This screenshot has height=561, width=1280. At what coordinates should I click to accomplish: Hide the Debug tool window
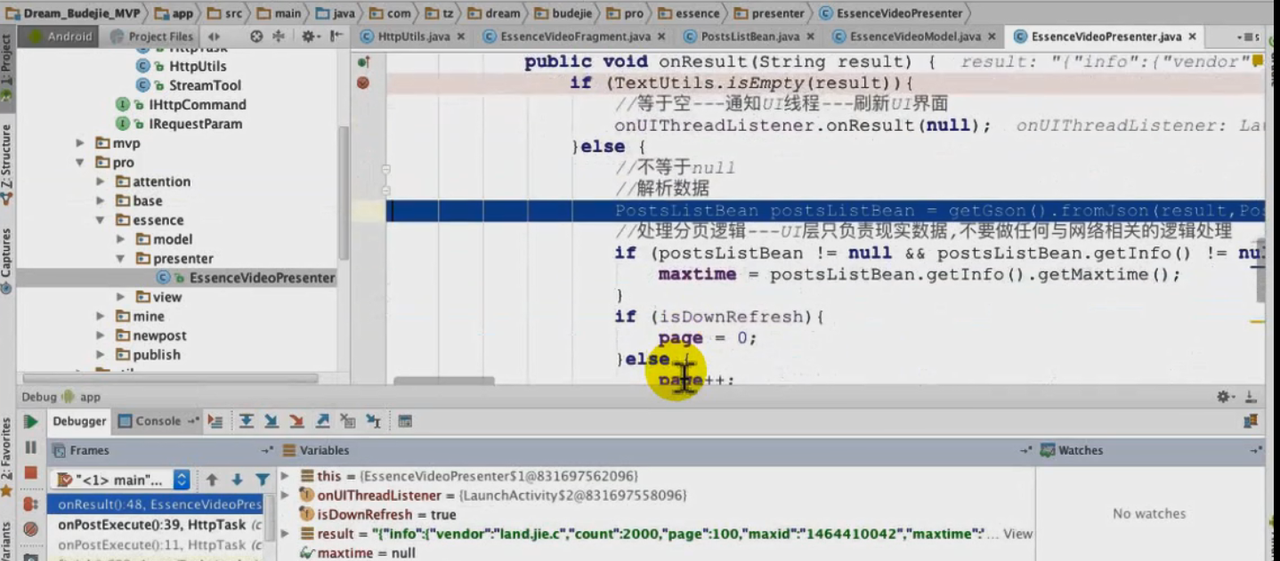1251,397
